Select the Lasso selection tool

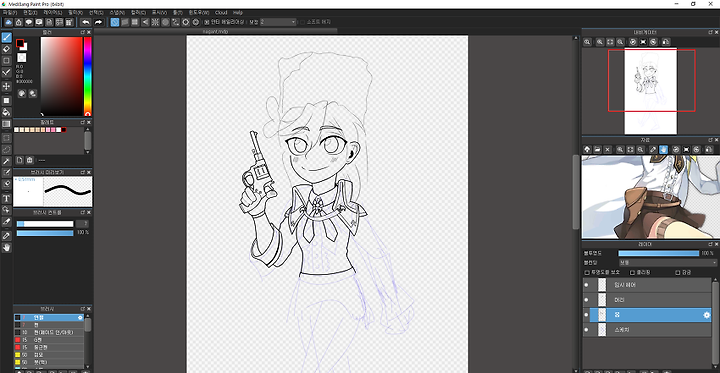6,149
